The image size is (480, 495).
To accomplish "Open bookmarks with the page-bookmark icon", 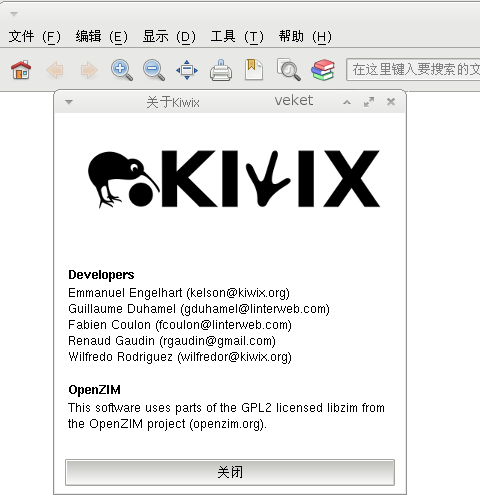I will point(254,70).
